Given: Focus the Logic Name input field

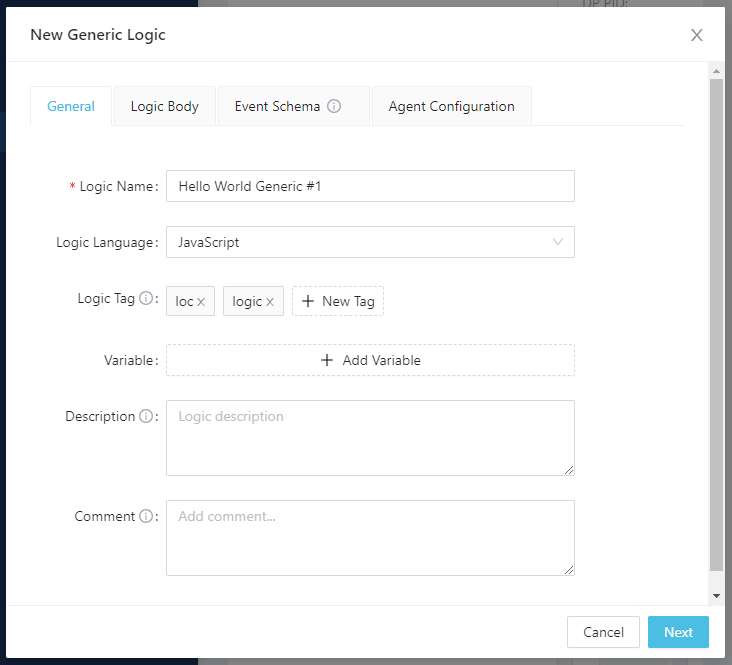Looking at the screenshot, I should pyautogui.click(x=370, y=186).
